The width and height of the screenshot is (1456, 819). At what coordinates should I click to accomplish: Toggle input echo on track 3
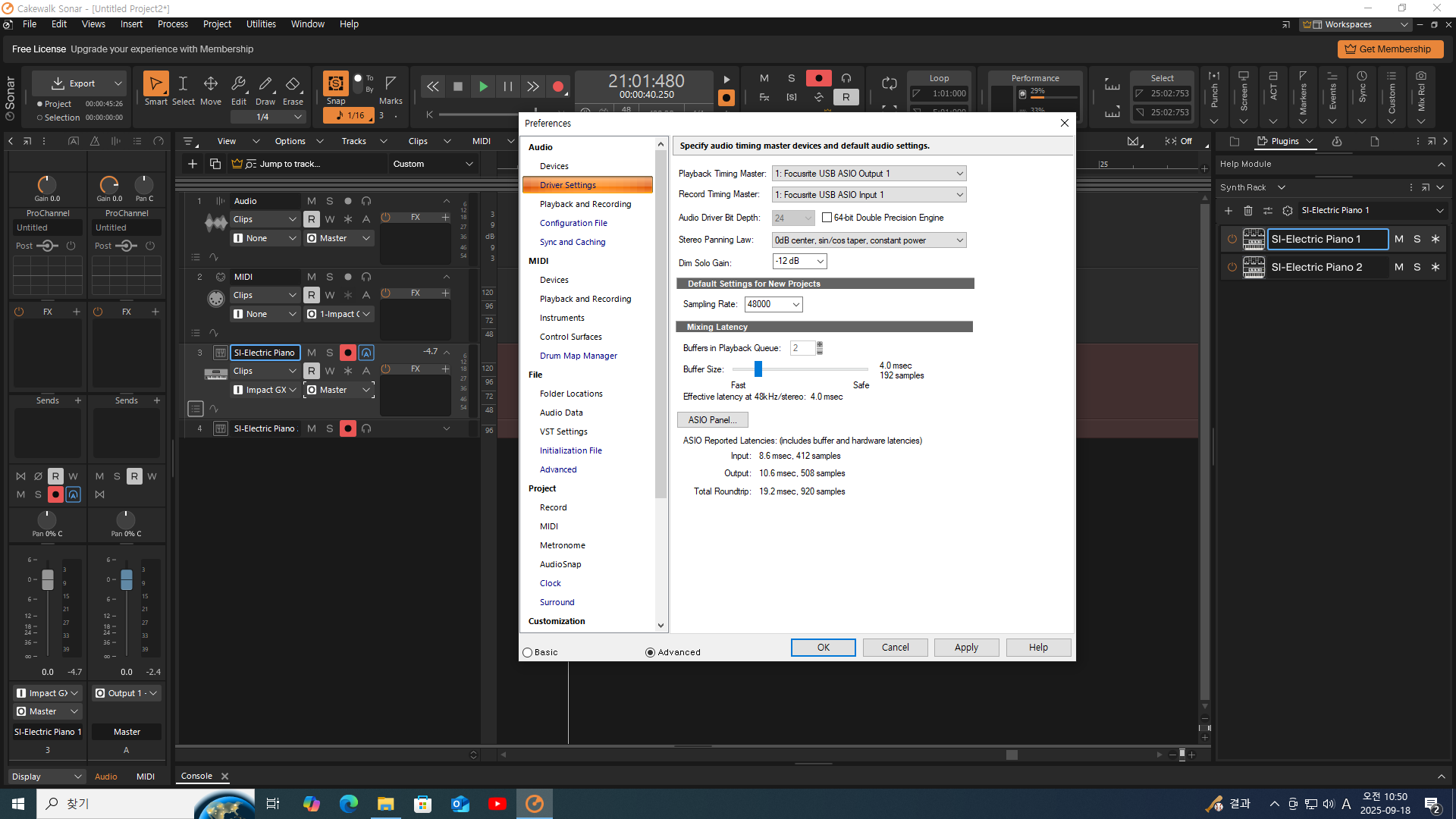click(x=366, y=353)
